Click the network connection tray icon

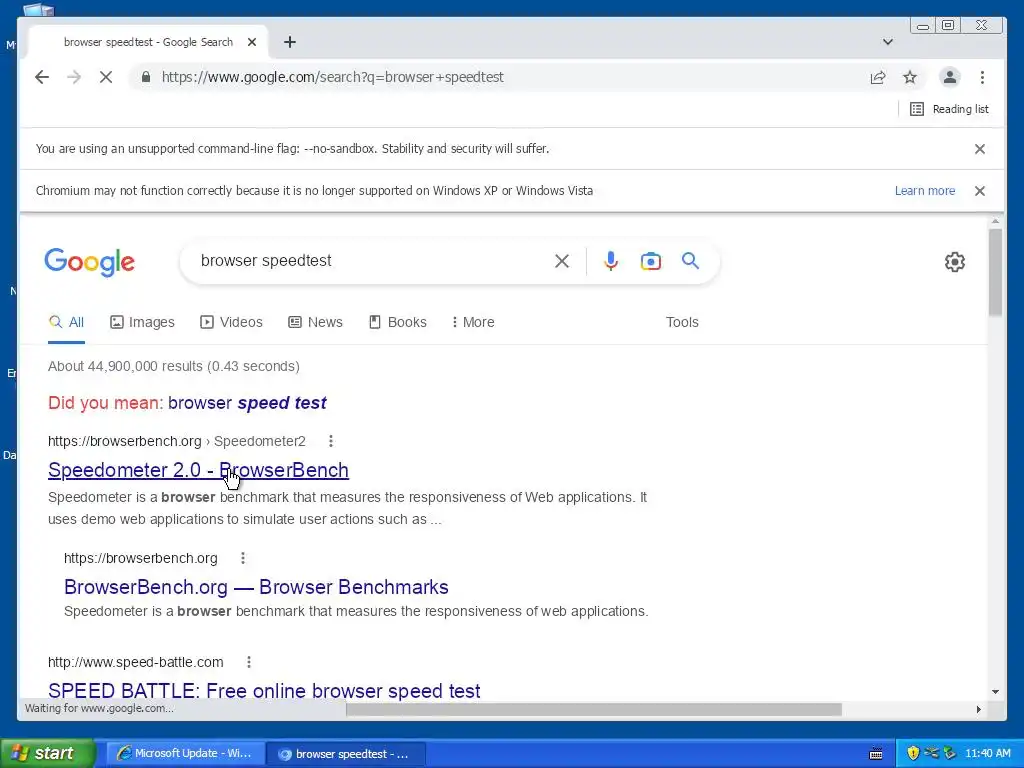coord(931,753)
